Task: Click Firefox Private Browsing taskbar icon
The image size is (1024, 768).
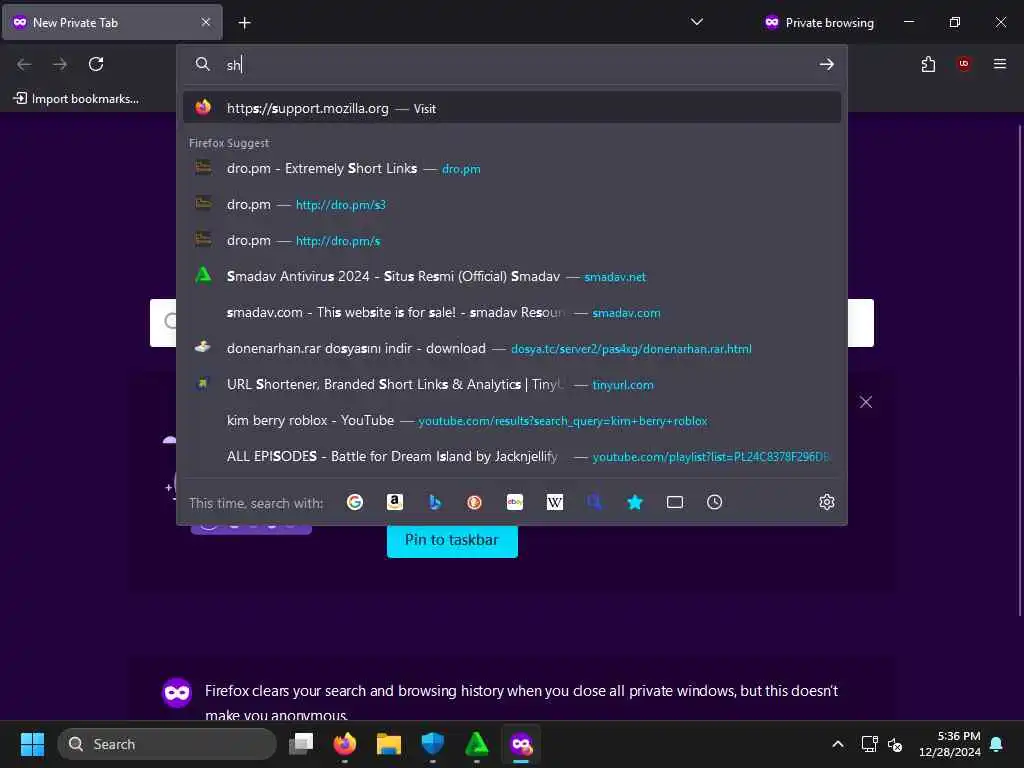Action: point(521,744)
